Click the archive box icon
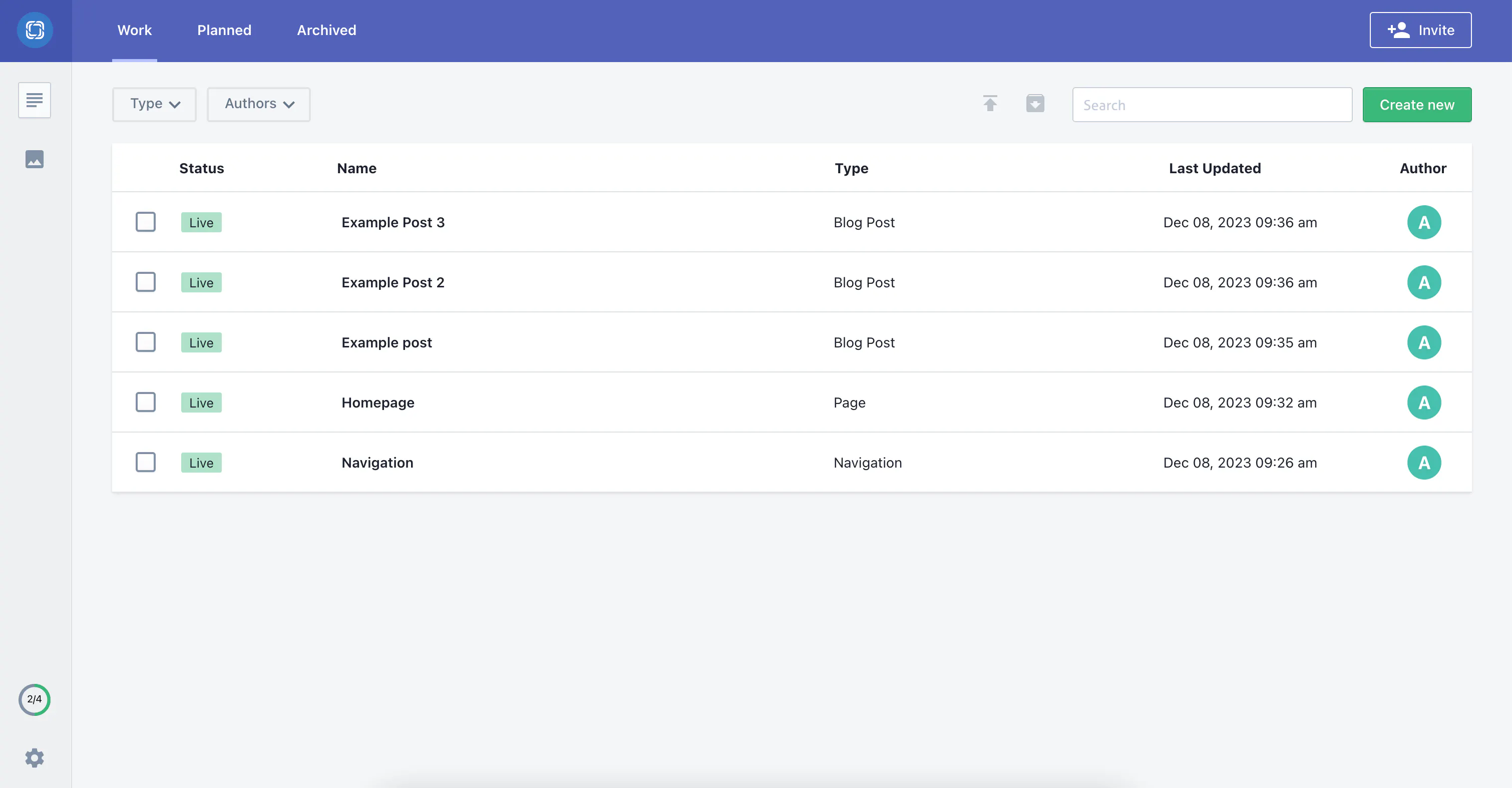 (x=1035, y=104)
